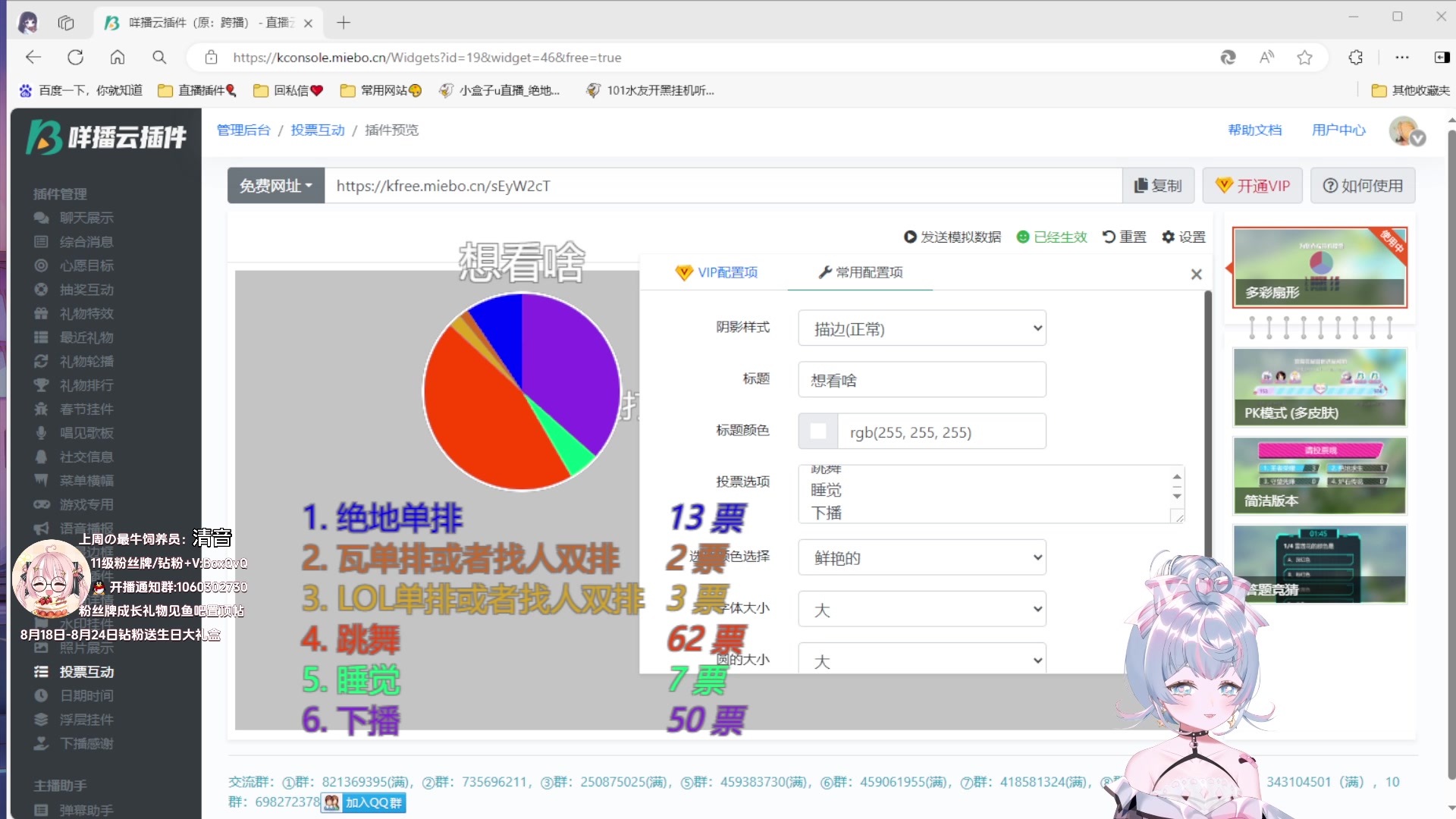Click the 重置 reset icon
The image size is (1456, 819).
tap(1124, 237)
